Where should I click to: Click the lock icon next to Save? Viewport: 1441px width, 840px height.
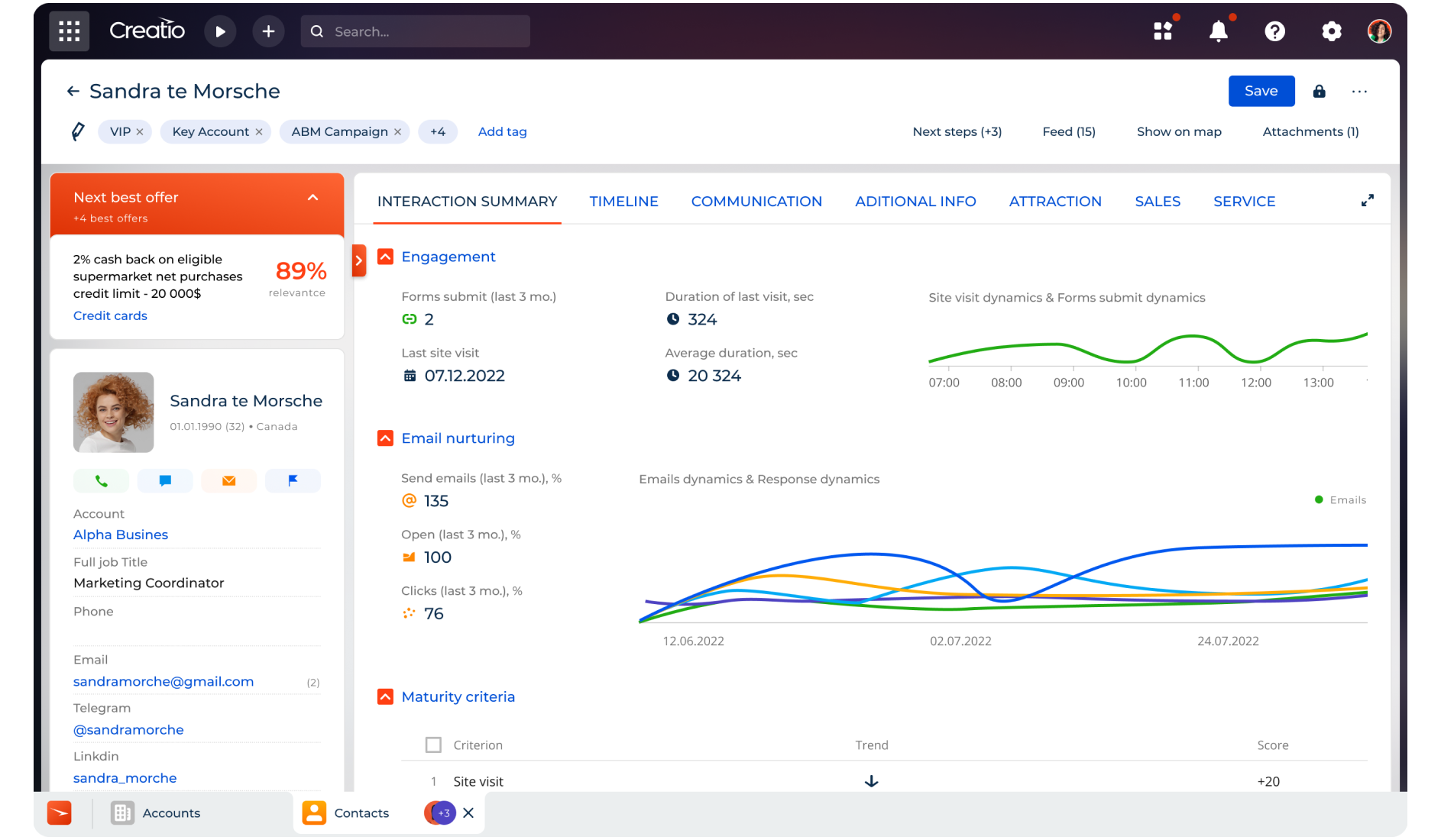[1319, 92]
